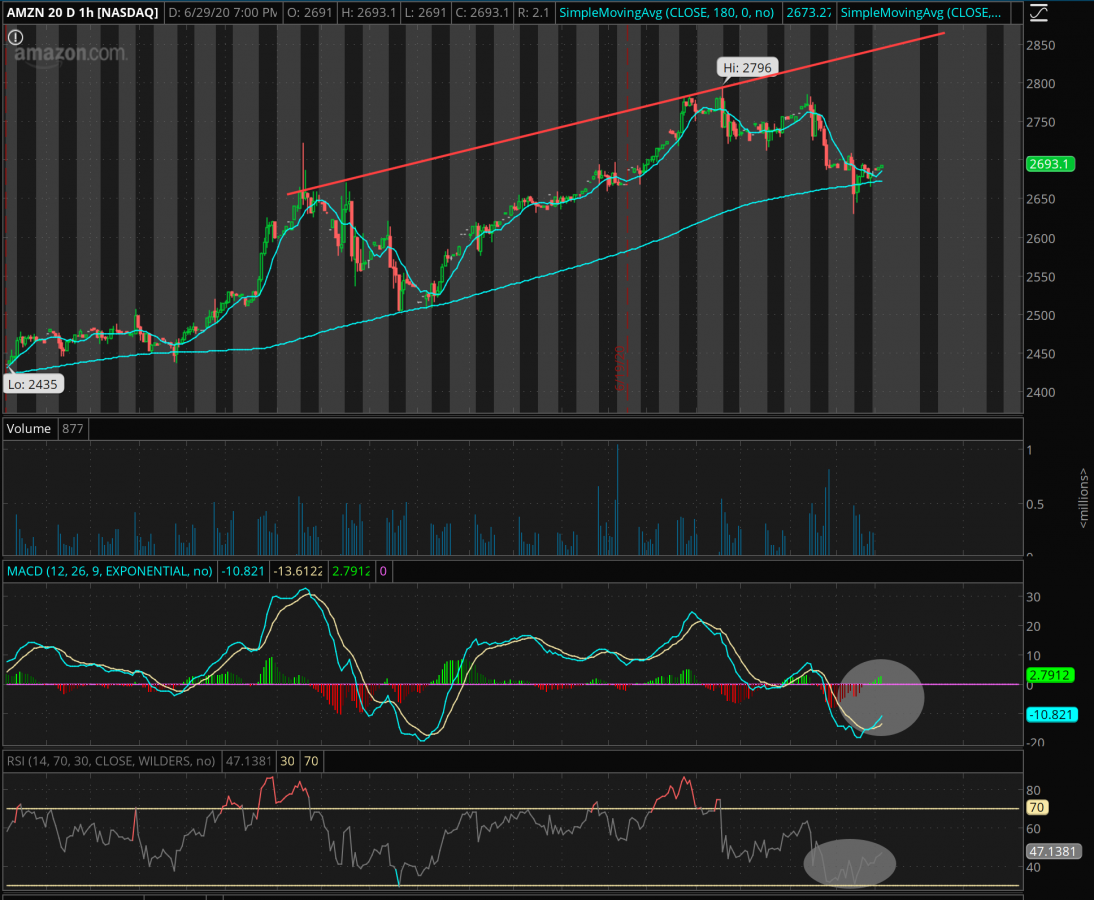The height and width of the screenshot is (900, 1094).
Task: Click the <millions> volume axis unit label
Action: (x=1083, y=497)
